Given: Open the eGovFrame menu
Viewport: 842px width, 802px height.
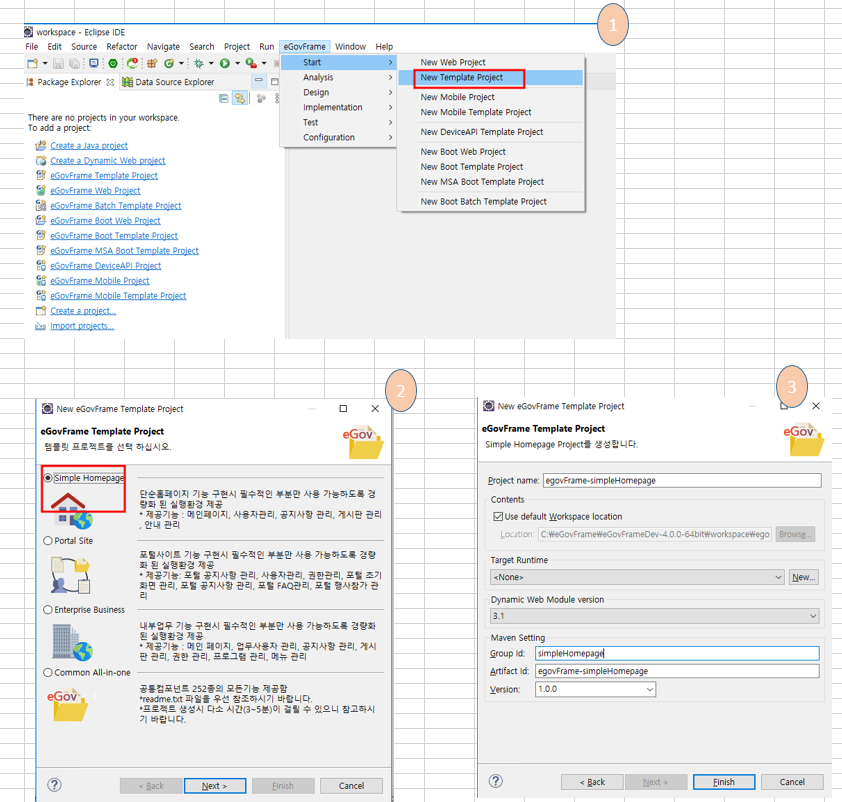Looking at the screenshot, I should pyautogui.click(x=304, y=47).
